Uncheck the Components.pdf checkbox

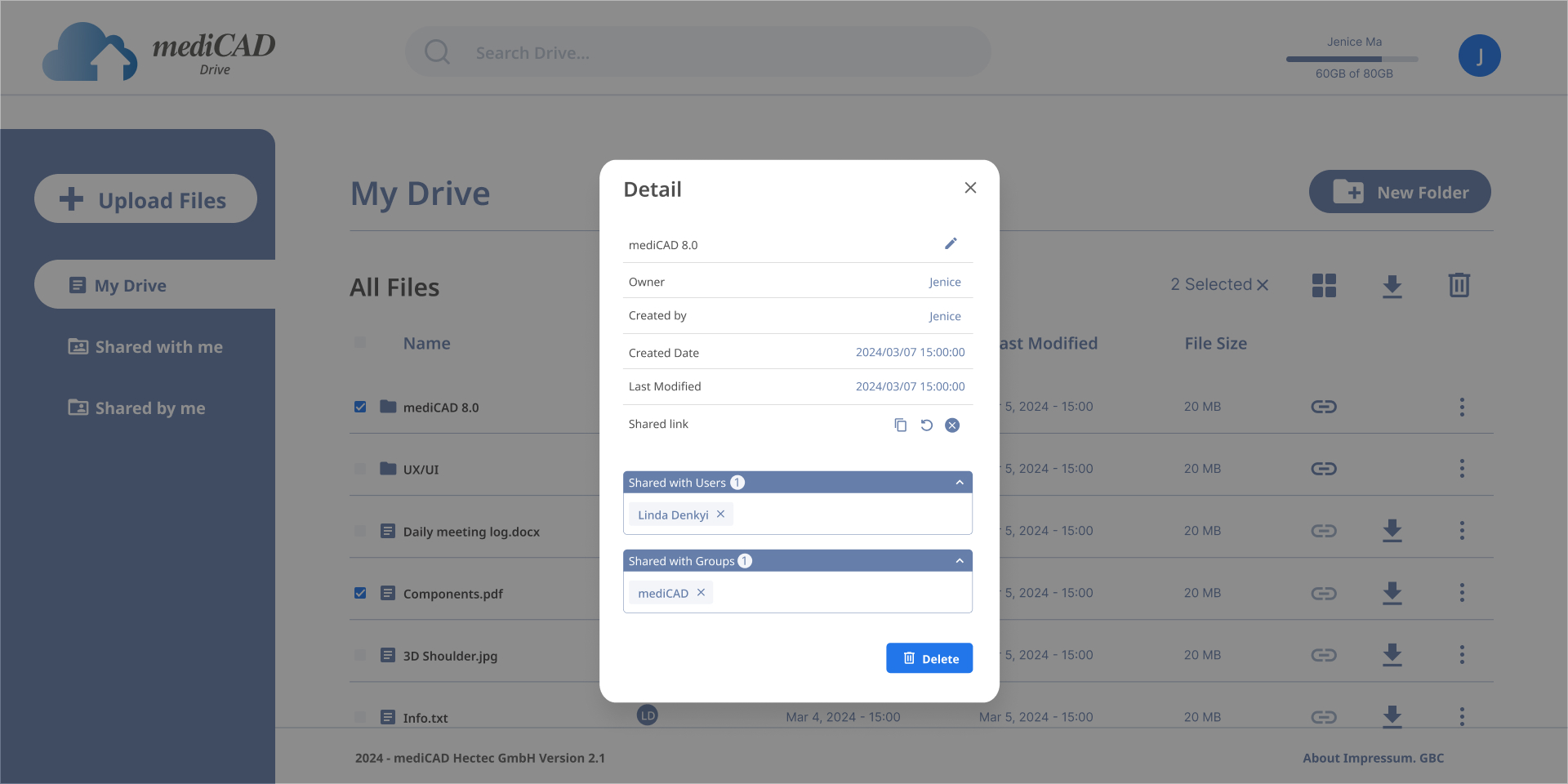(x=360, y=593)
